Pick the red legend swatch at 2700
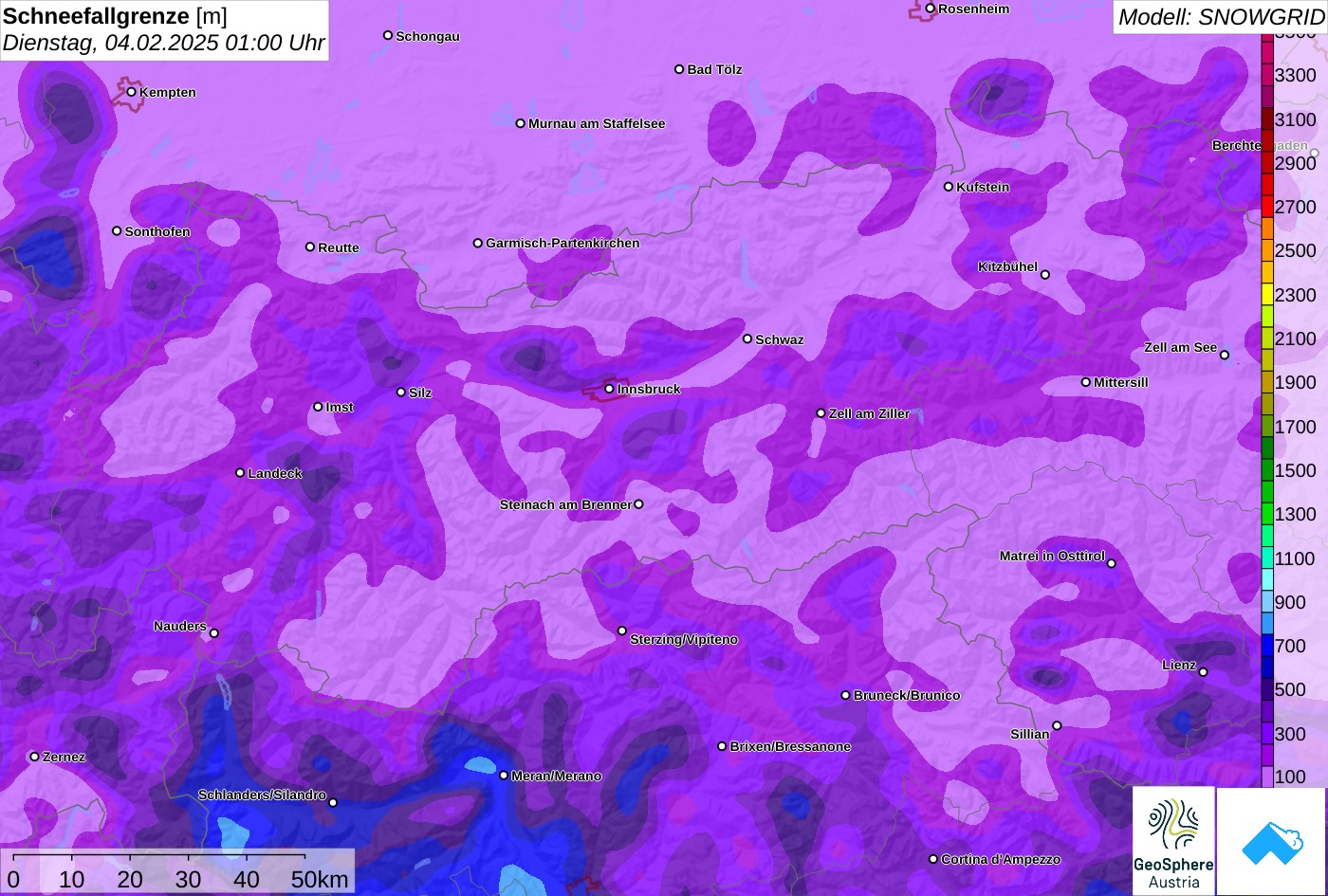The height and width of the screenshot is (896, 1328). click(x=1267, y=207)
